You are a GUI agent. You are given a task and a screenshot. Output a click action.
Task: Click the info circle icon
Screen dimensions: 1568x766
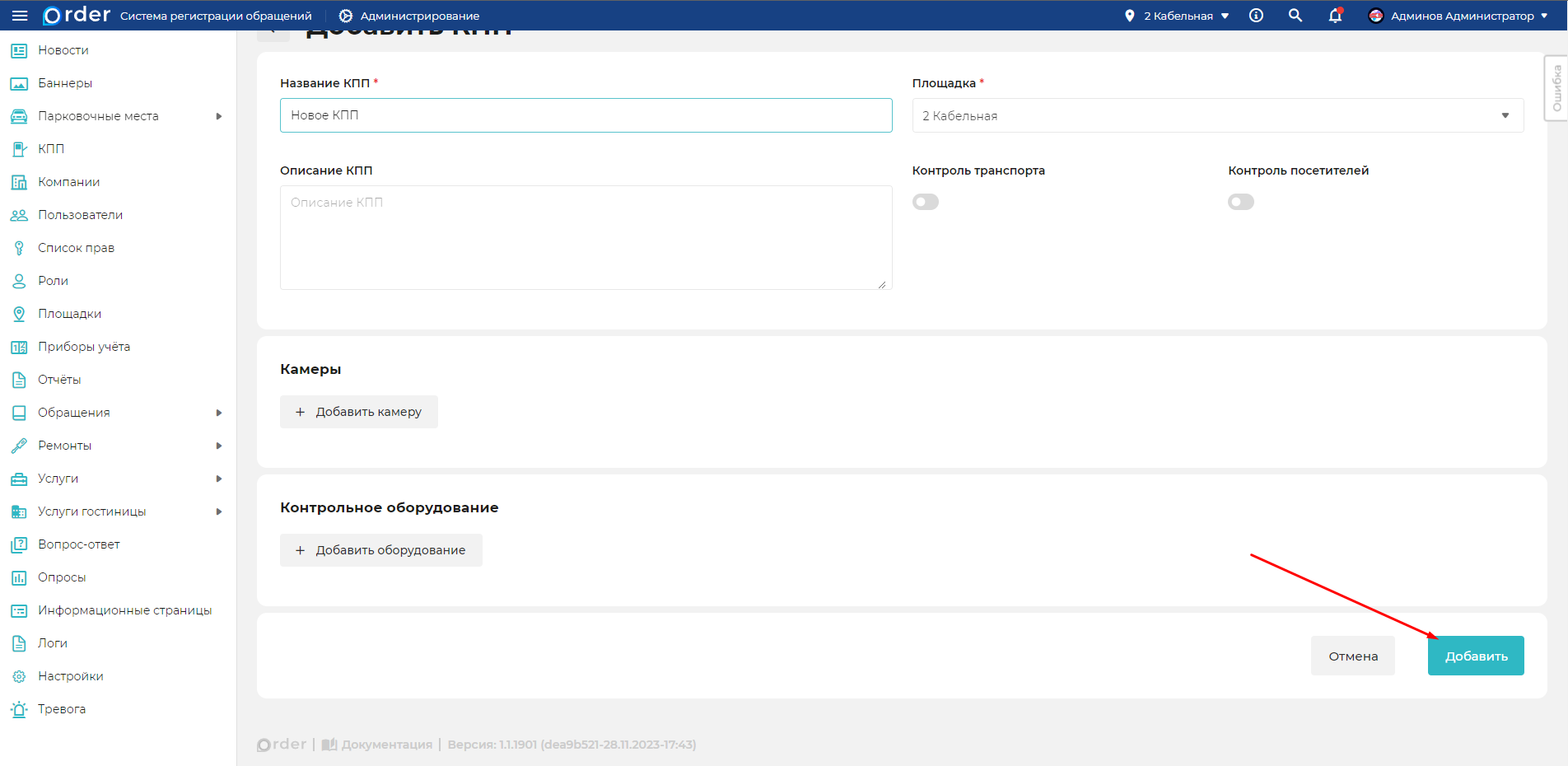point(1256,16)
